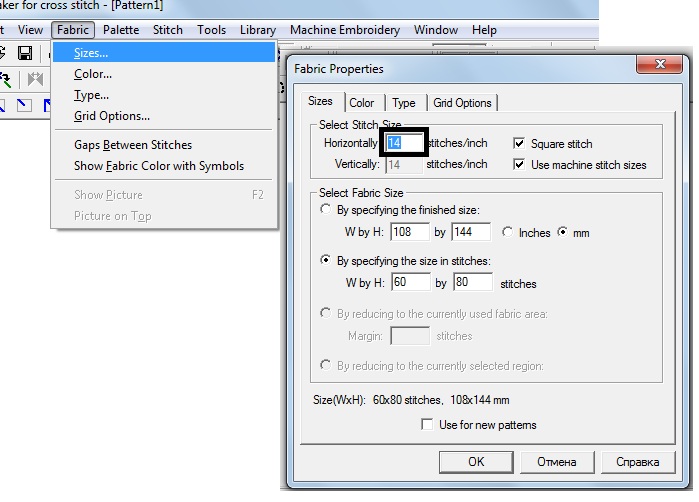Open the Window menu
The height and width of the screenshot is (502, 699).
click(436, 30)
